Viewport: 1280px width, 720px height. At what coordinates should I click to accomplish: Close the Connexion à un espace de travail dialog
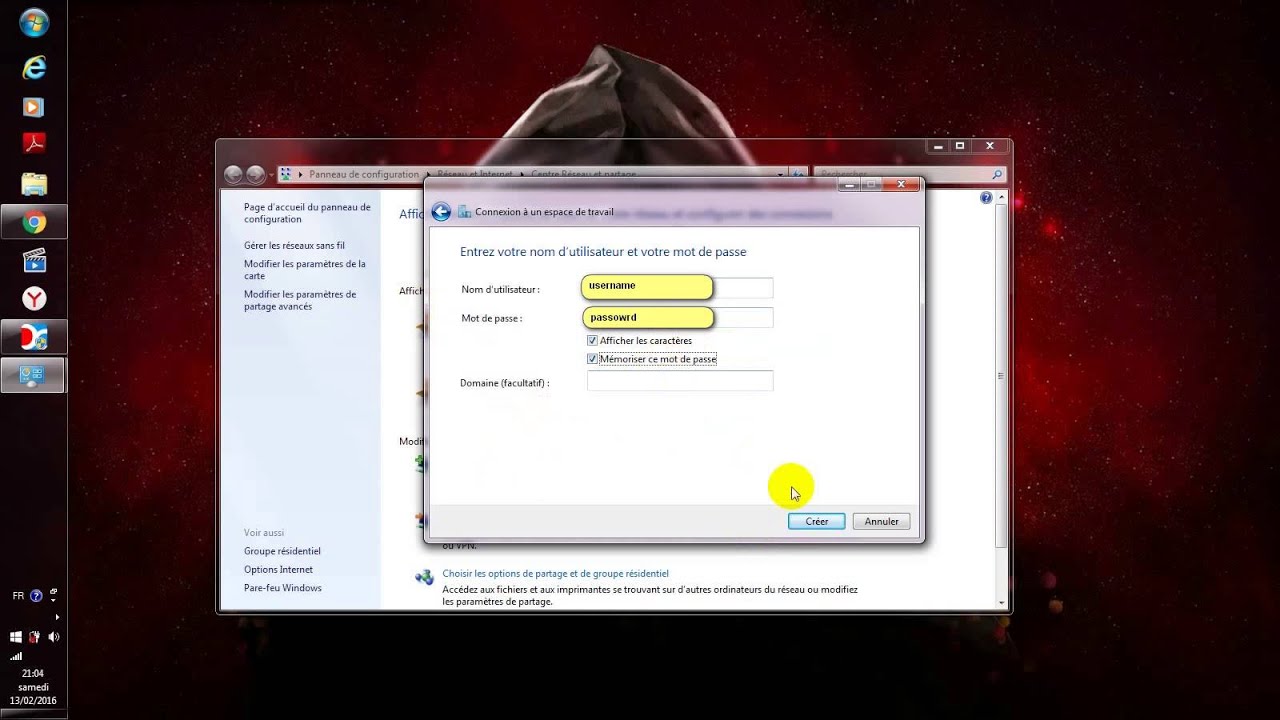901,184
